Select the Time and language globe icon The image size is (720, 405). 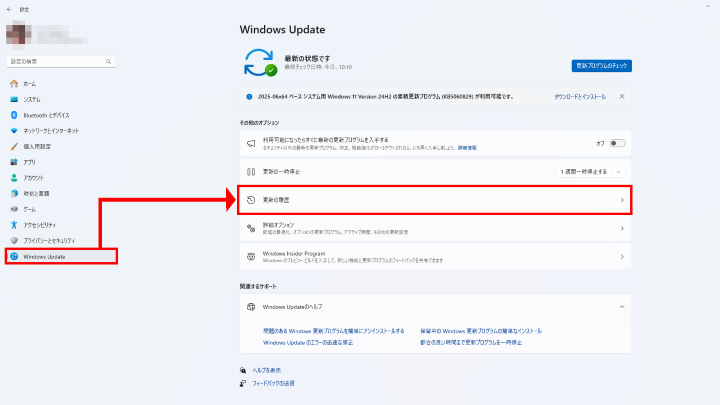click(x=14, y=193)
